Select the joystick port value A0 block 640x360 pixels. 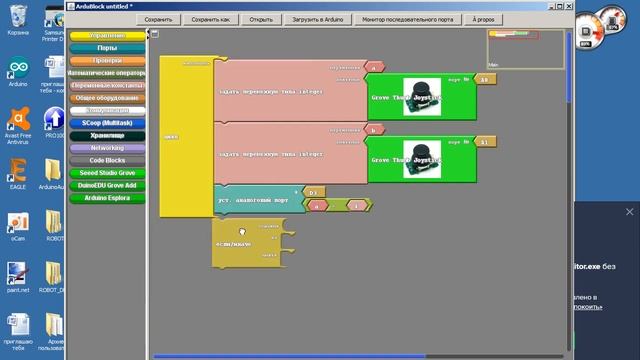click(485, 79)
